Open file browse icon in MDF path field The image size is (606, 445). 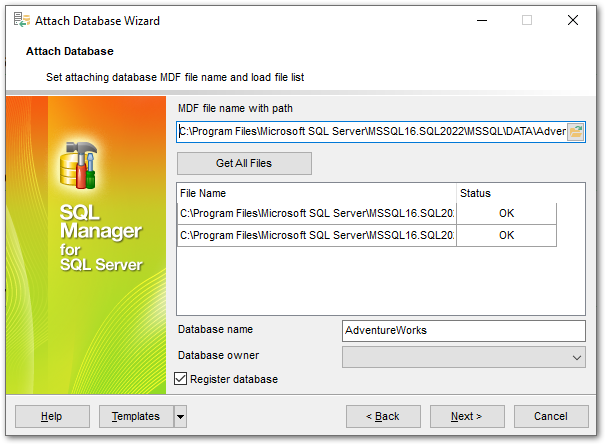(575, 132)
